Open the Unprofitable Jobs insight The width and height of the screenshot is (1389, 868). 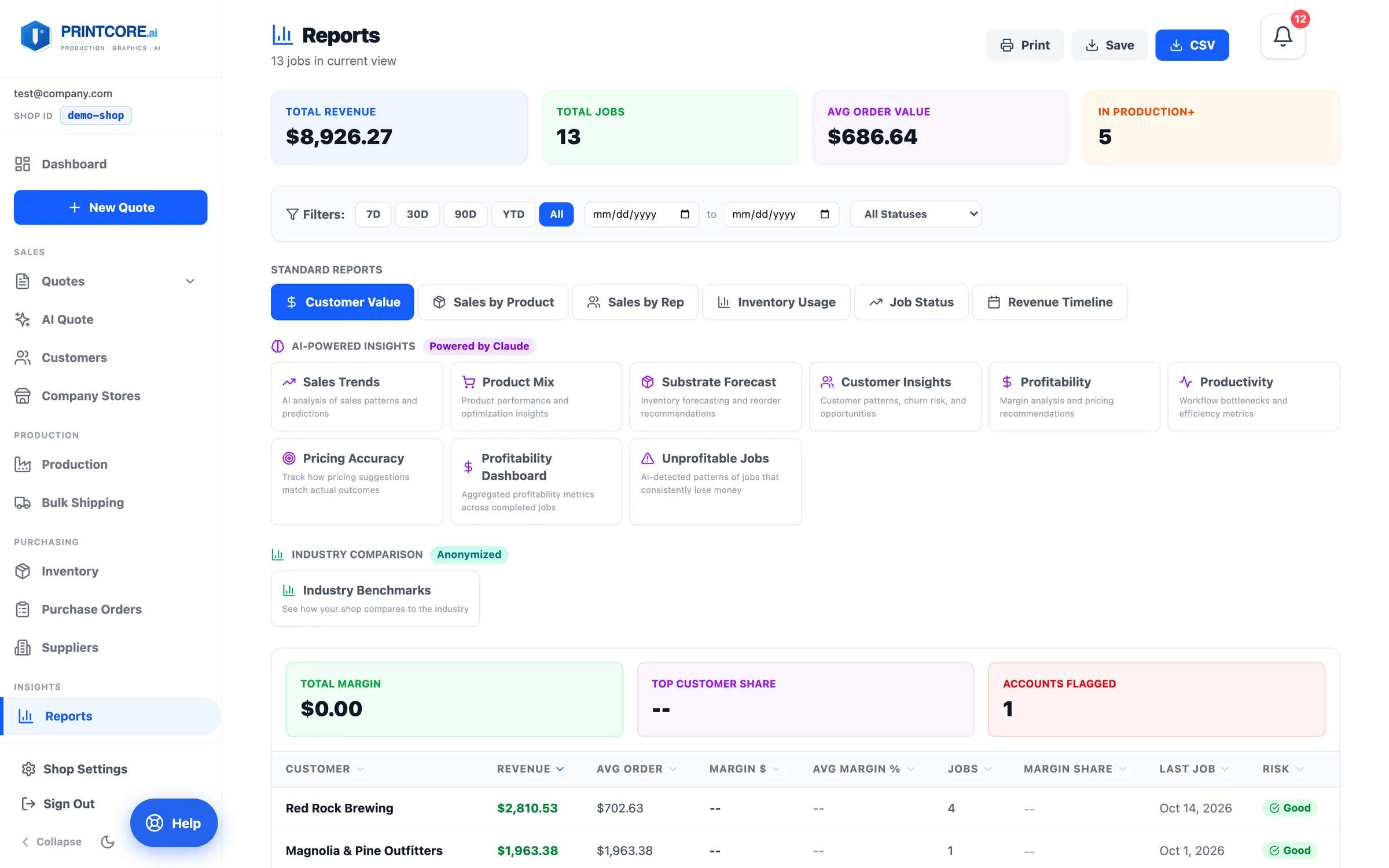(x=715, y=481)
